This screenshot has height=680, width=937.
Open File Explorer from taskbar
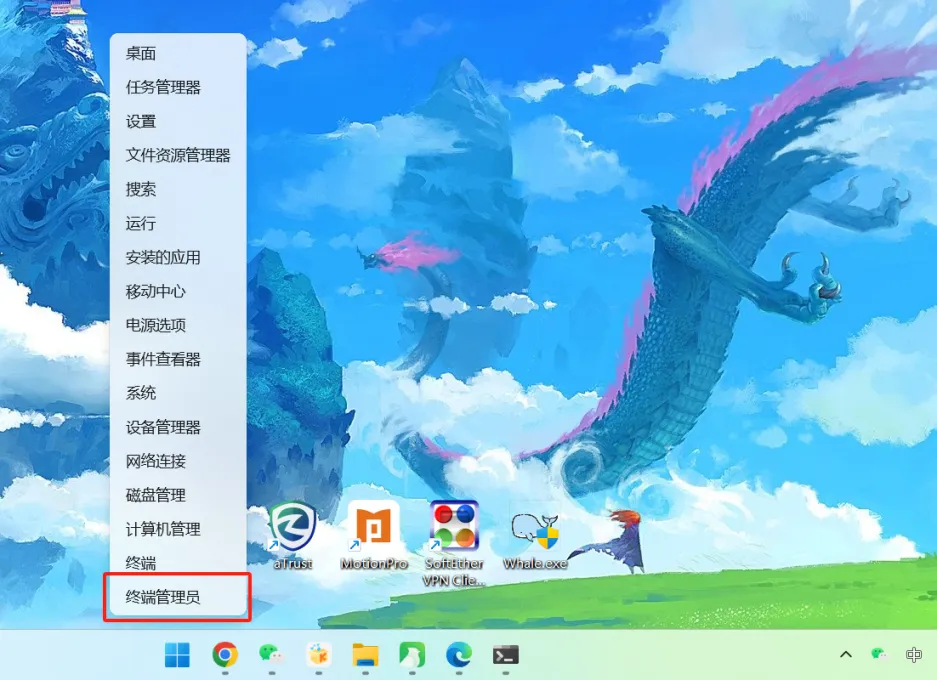click(x=365, y=655)
